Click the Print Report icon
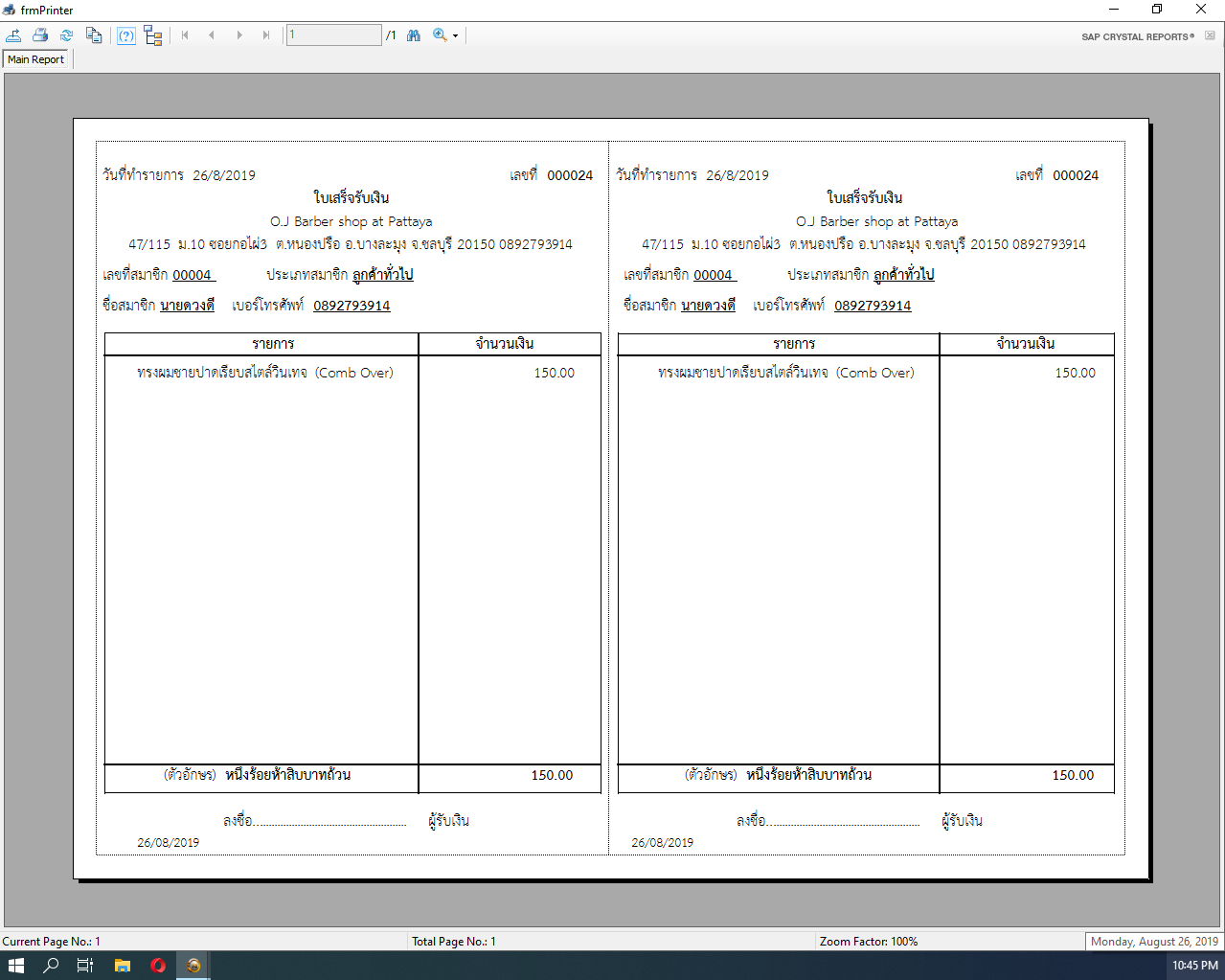This screenshot has height=980, width=1225. click(40, 35)
